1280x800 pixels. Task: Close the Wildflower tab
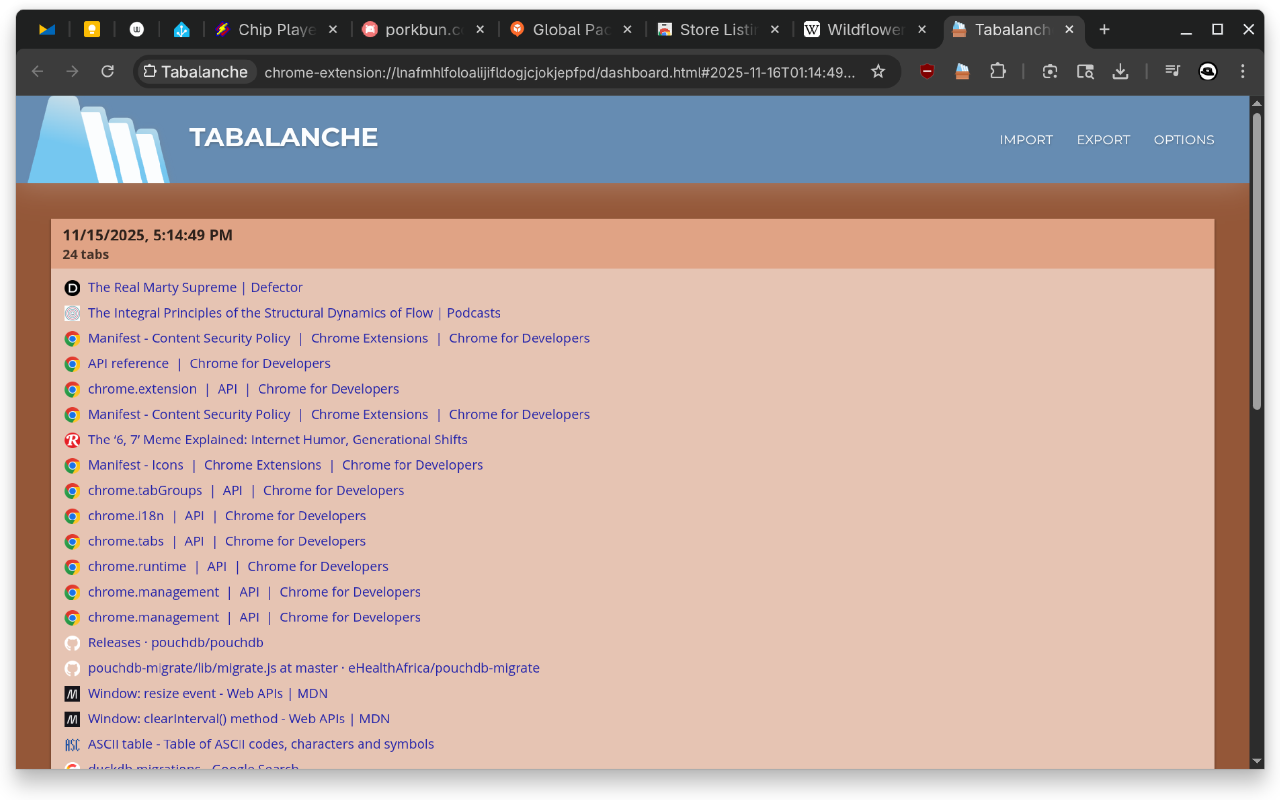[x=922, y=30]
